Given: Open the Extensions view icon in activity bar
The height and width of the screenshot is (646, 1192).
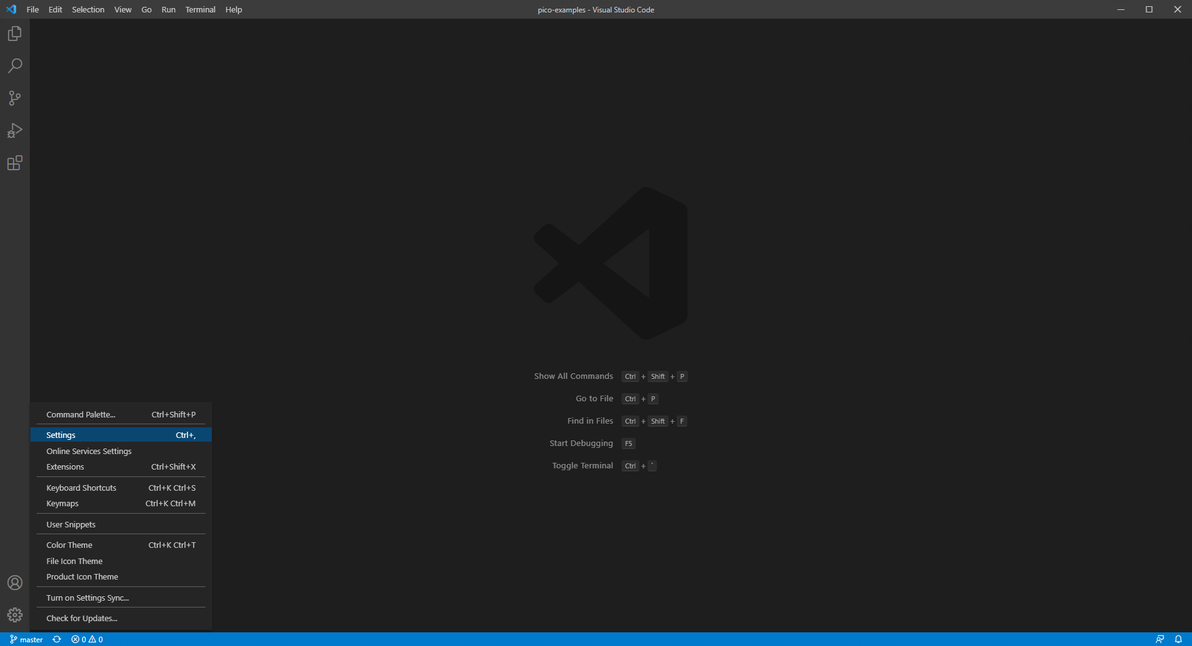Looking at the screenshot, I should [14, 163].
